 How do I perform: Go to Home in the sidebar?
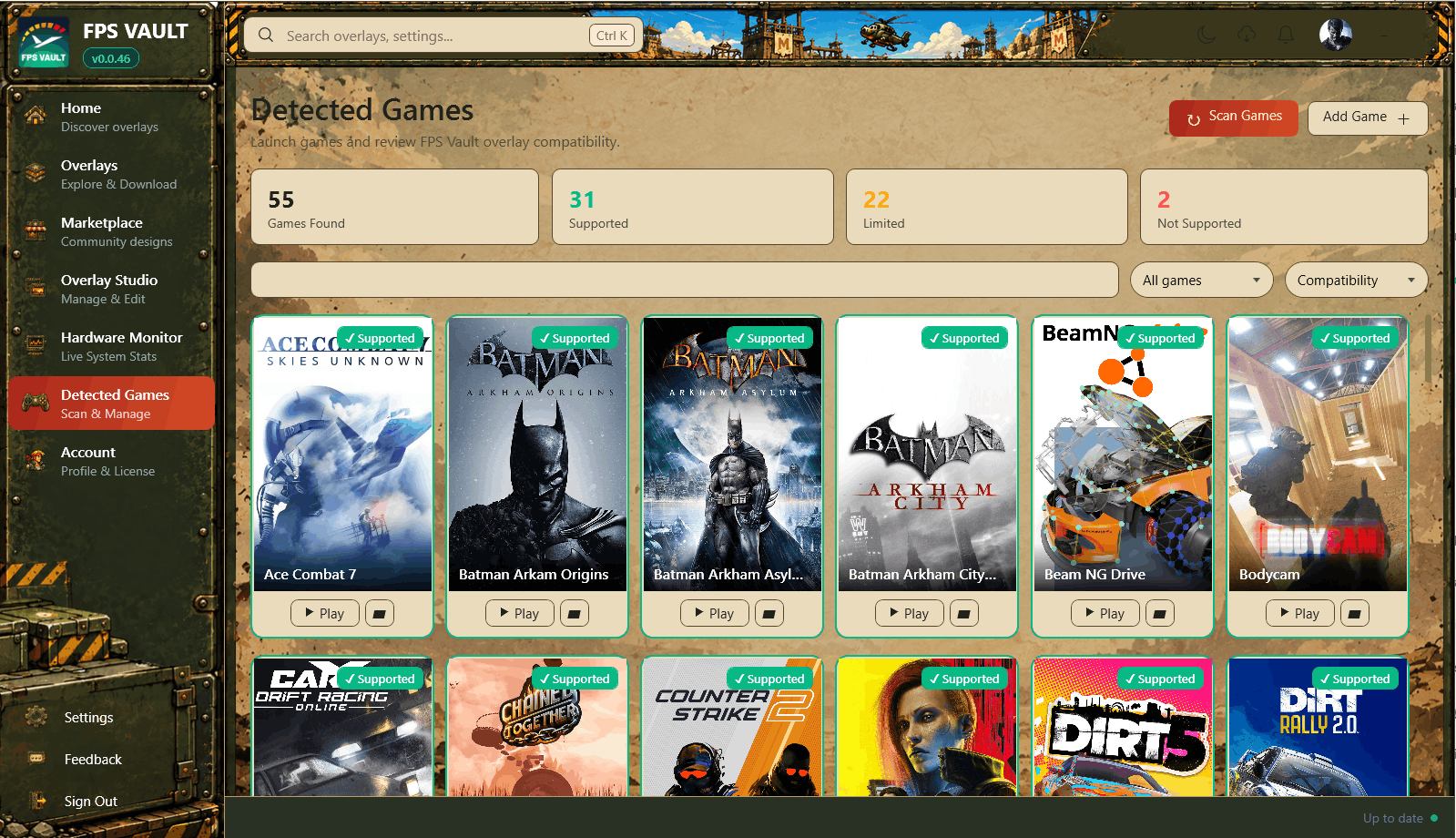[111, 117]
